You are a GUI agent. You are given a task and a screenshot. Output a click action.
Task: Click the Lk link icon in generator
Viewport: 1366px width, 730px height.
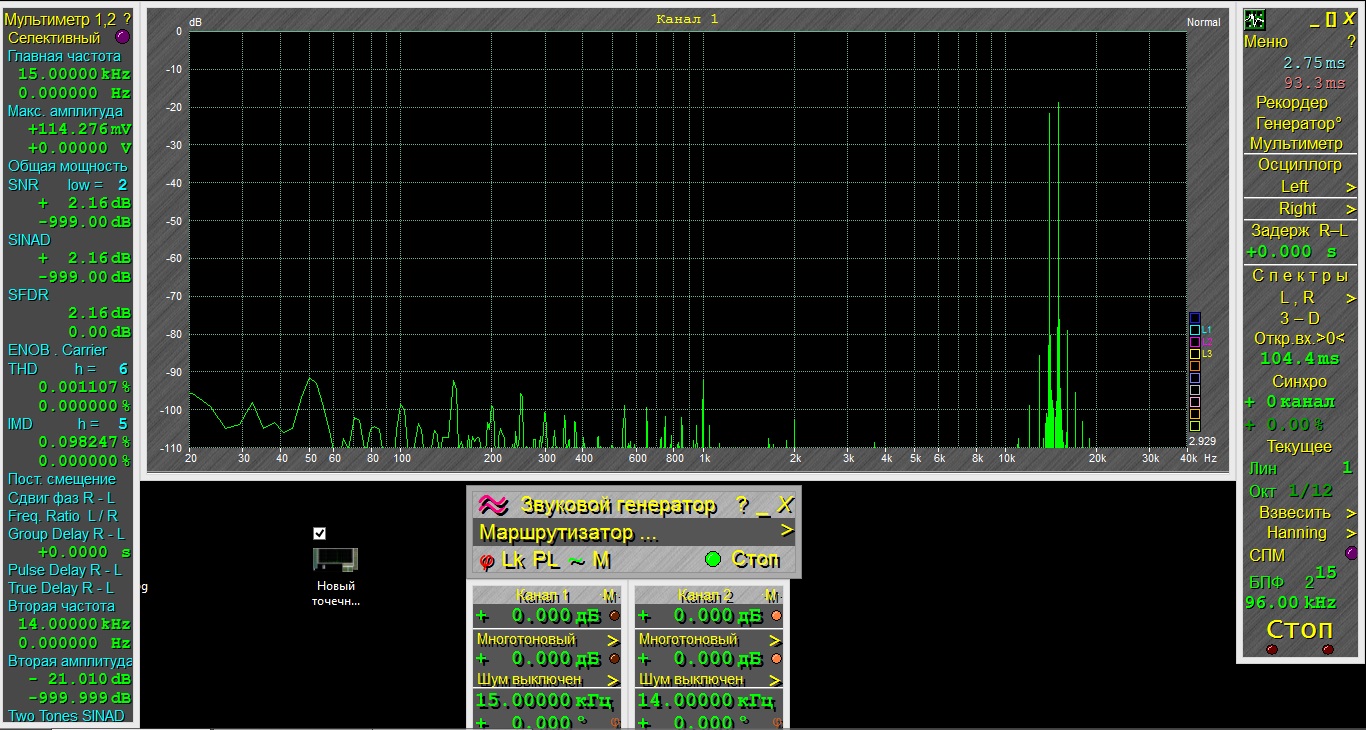point(514,561)
